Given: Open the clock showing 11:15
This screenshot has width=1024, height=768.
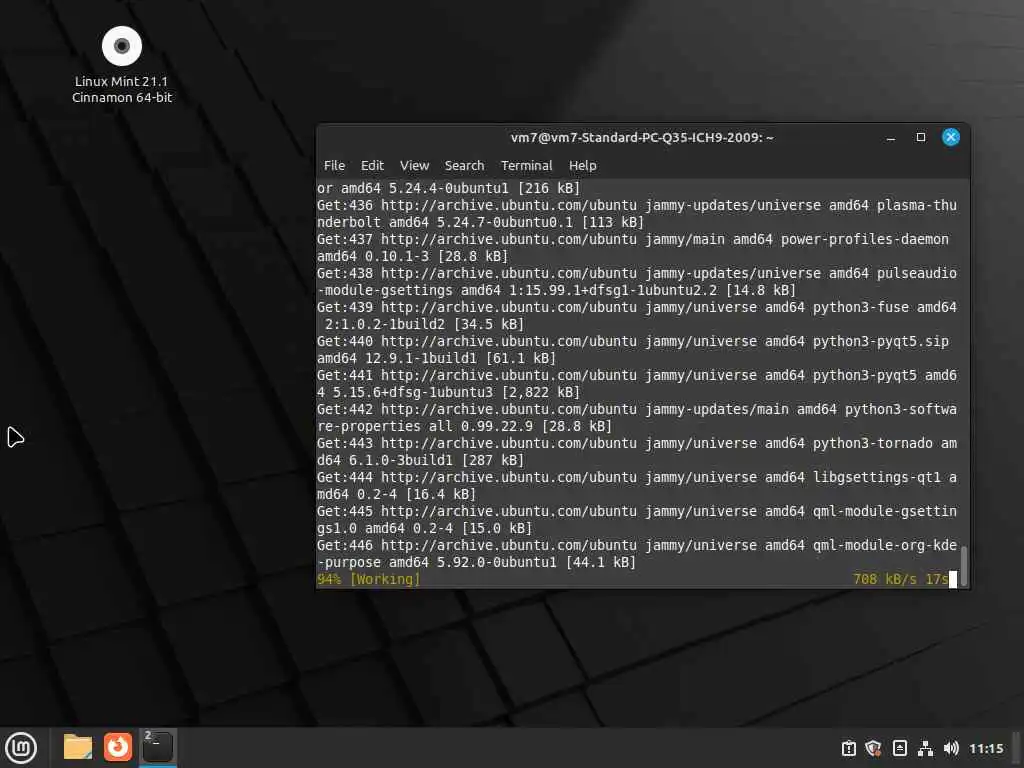Looking at the screenshot, I should tap(986, 748).
